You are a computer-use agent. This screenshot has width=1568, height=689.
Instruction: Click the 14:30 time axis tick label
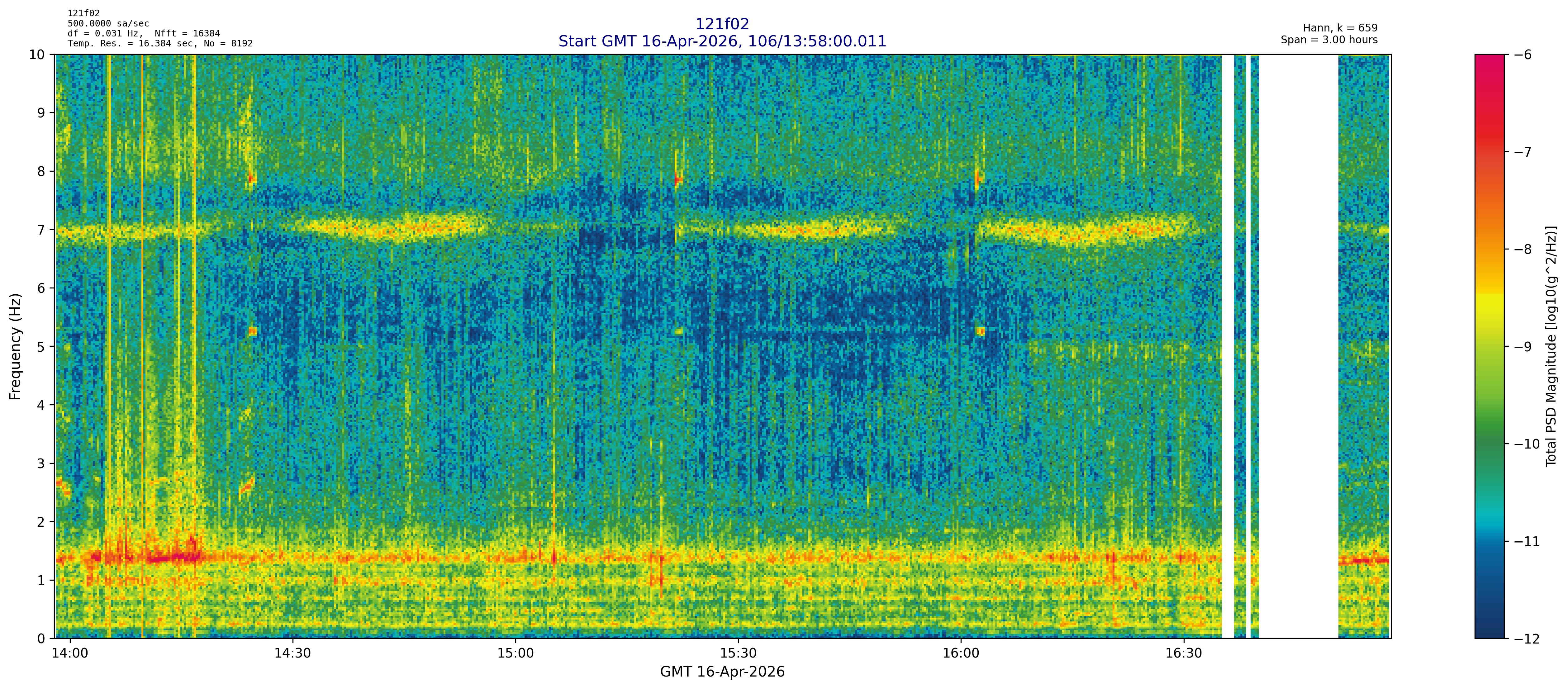point(292,654)
